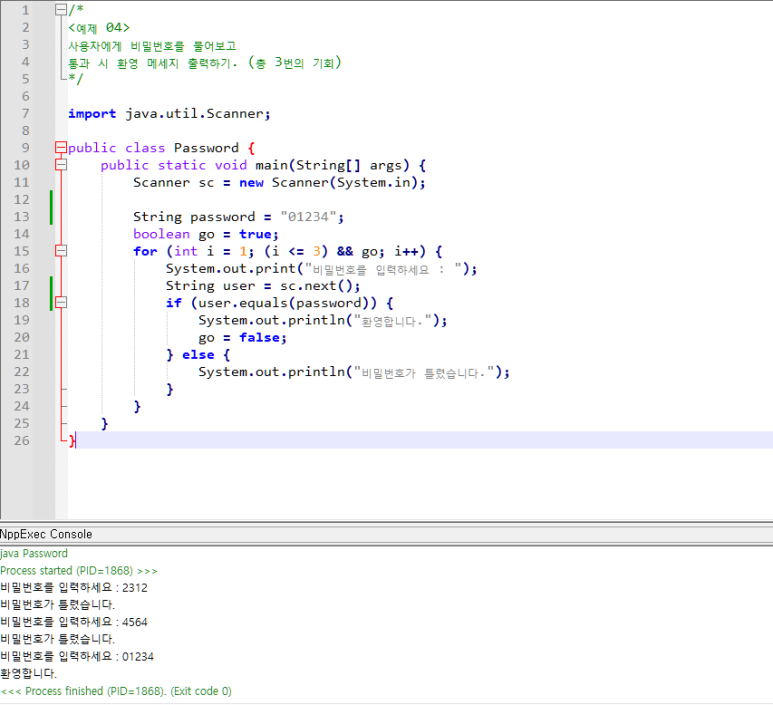The height and width of the screenshot is (705, 773).
Task: Click 'System.out.println' on line 22
Action: click(x=272, y=372)
